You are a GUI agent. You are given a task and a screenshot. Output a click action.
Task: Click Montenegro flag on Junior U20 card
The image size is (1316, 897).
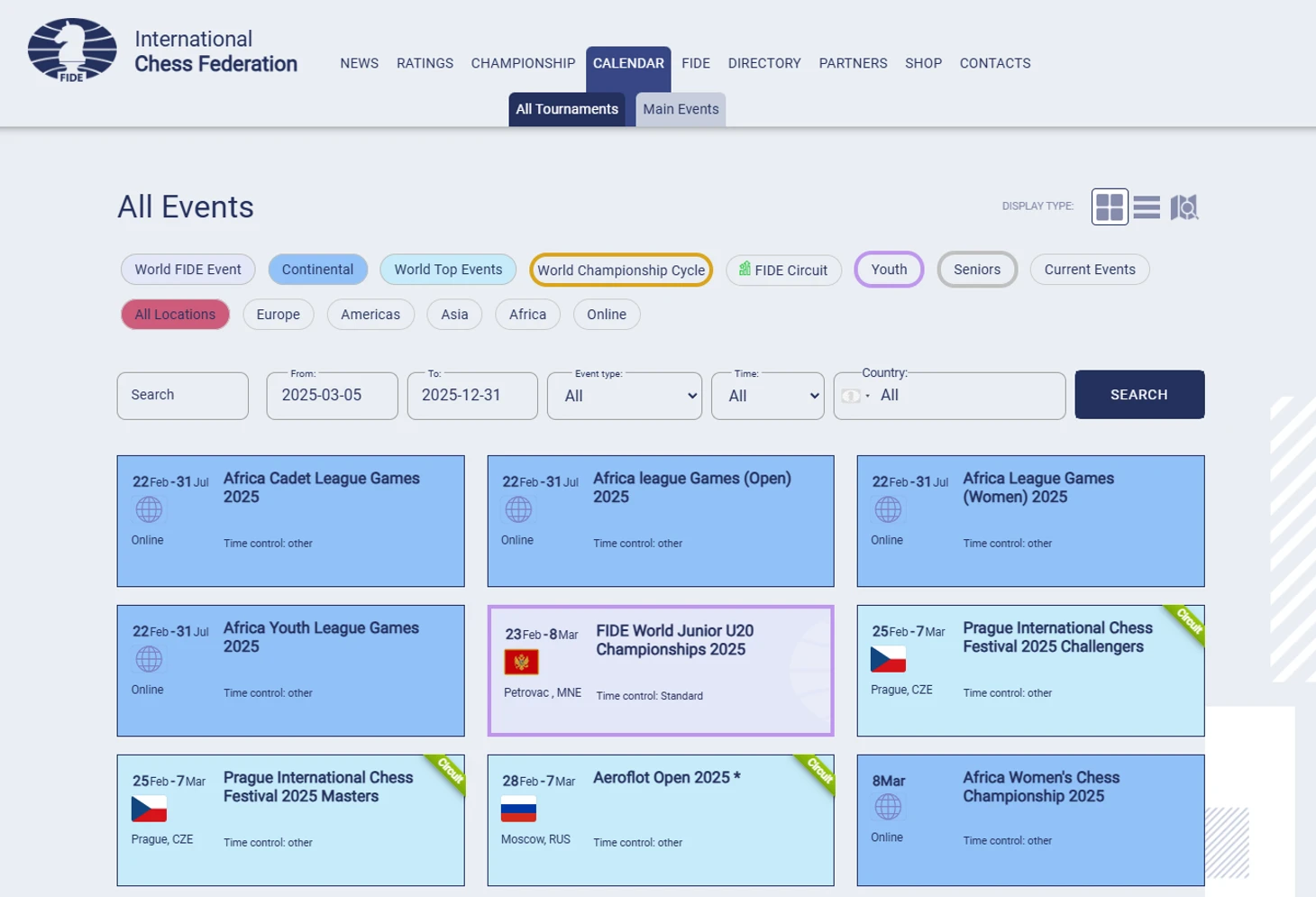pos(521,663)
